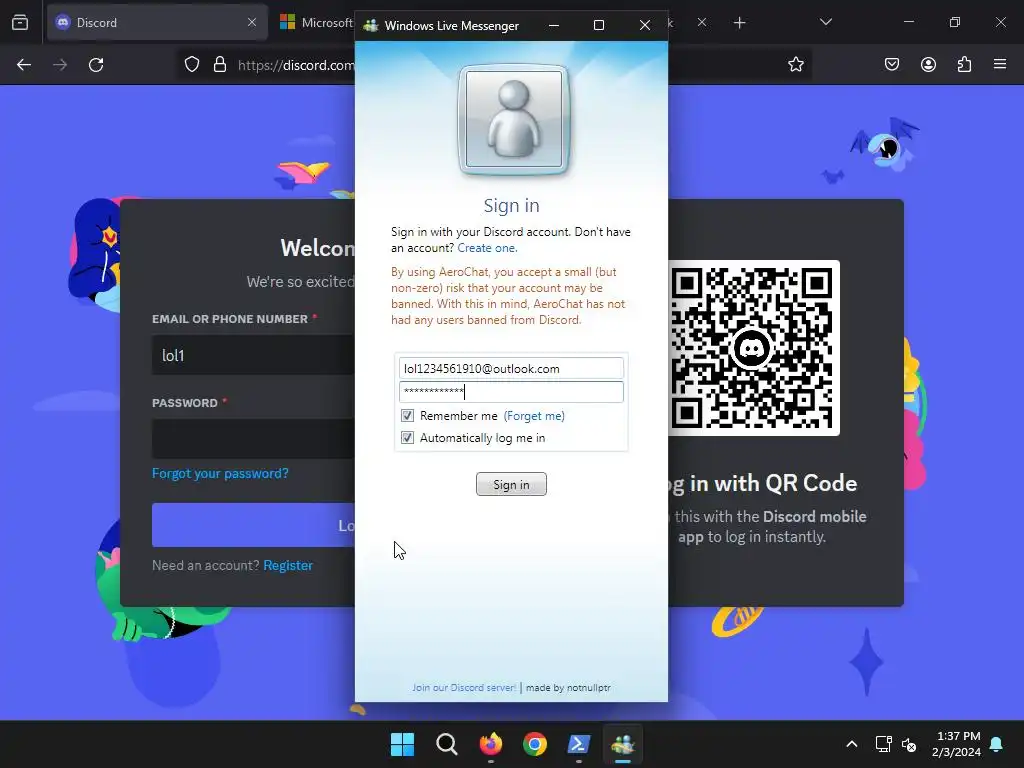This screenshot has height=768, width=1024.
Task: Click the network icon in system tray
Action: click(883, 744)
